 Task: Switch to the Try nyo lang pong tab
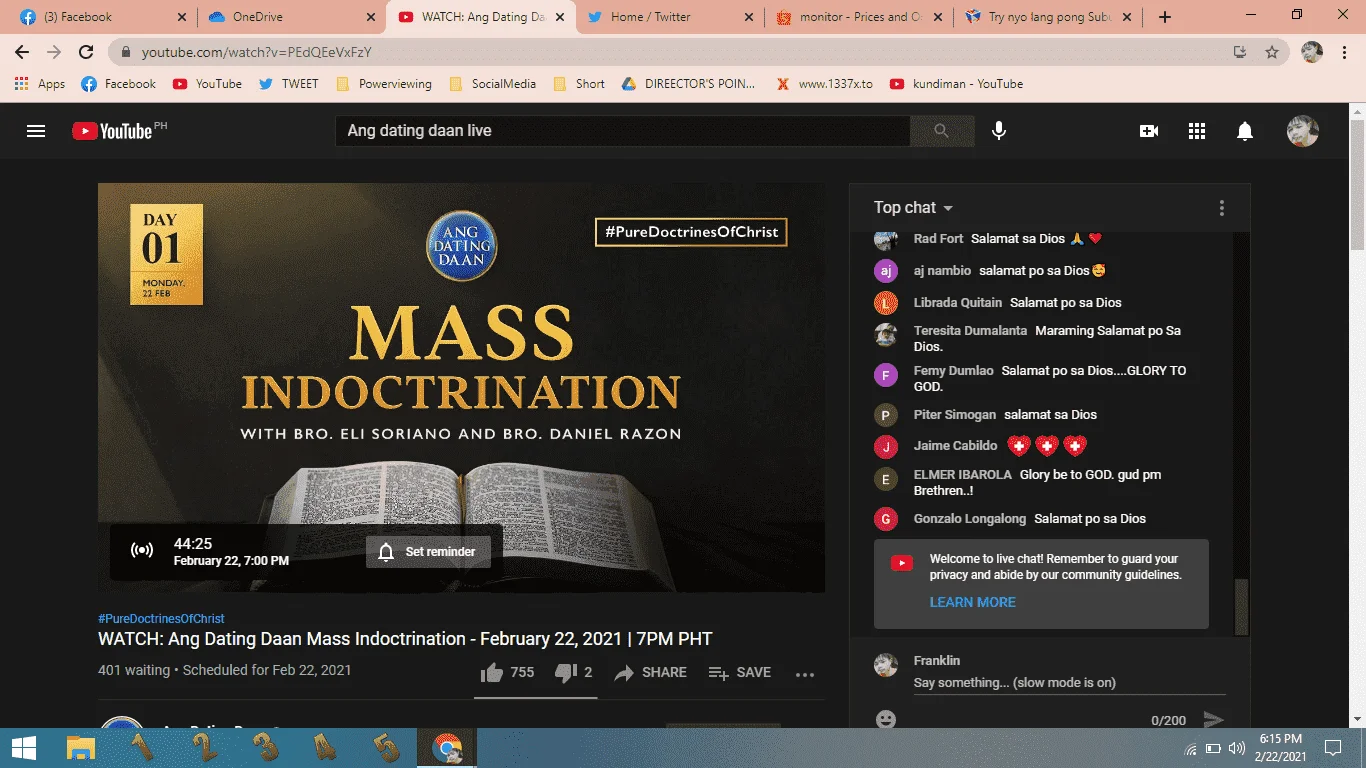[x=1049, y=17]
